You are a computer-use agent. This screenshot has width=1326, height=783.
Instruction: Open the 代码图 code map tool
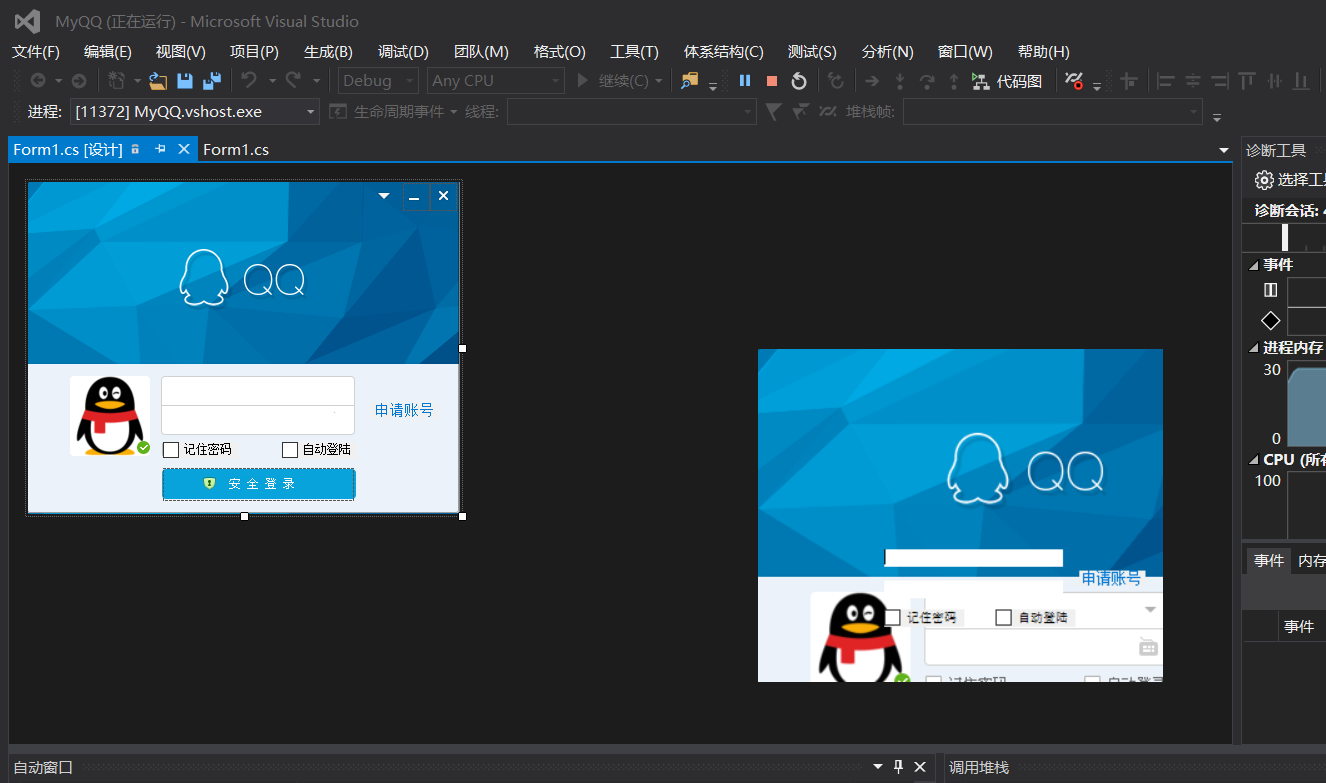click(x=1007, y=81)
